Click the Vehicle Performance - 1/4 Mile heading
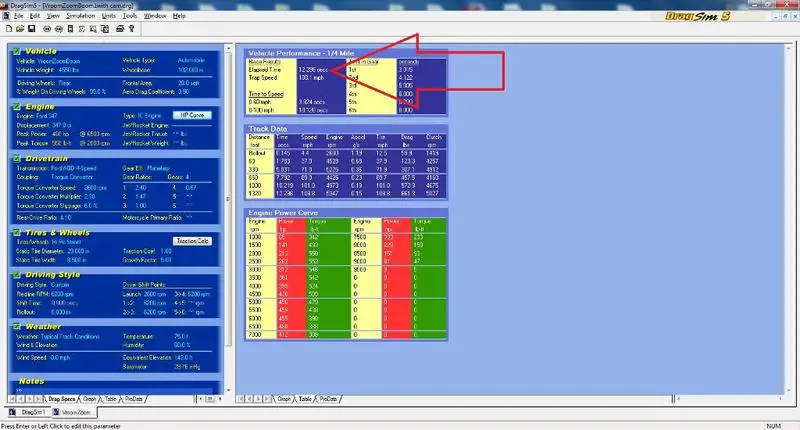800x430 pixels. click(x=301, y=53)
